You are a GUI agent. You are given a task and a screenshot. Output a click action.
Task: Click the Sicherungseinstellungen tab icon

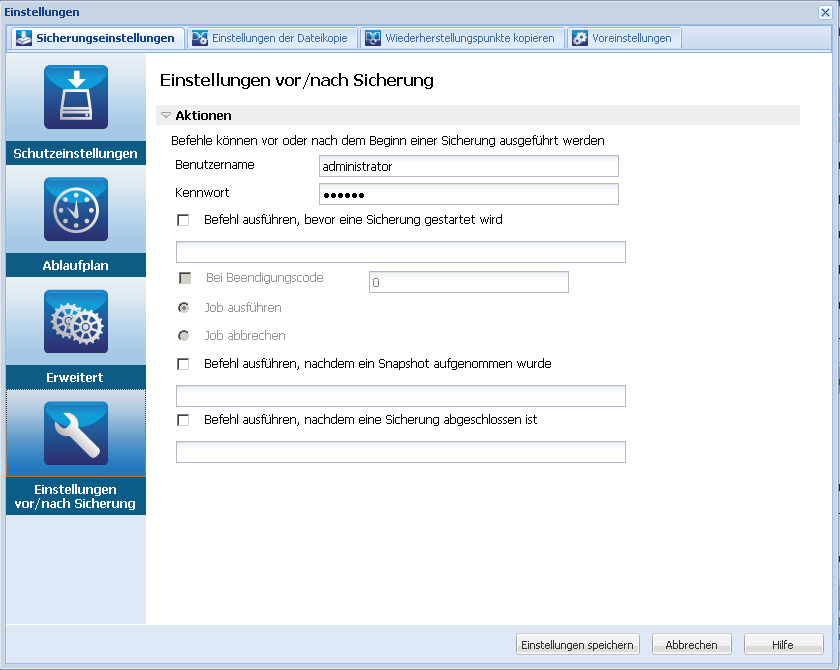tap(24, 38)
